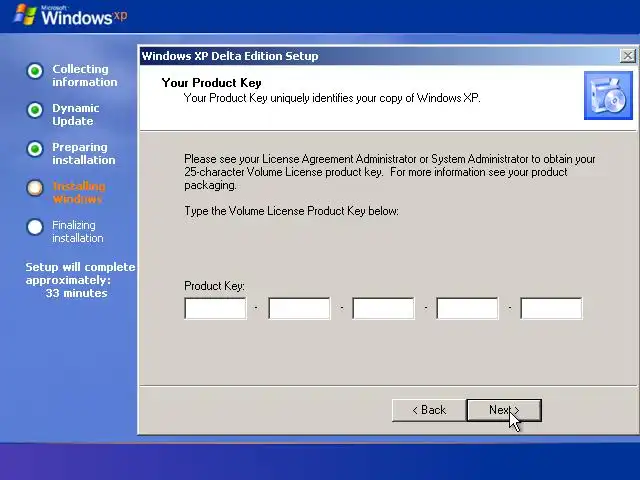Activate the fourth product key box
This screenshot has width=640, height=480.
[467, 308]
